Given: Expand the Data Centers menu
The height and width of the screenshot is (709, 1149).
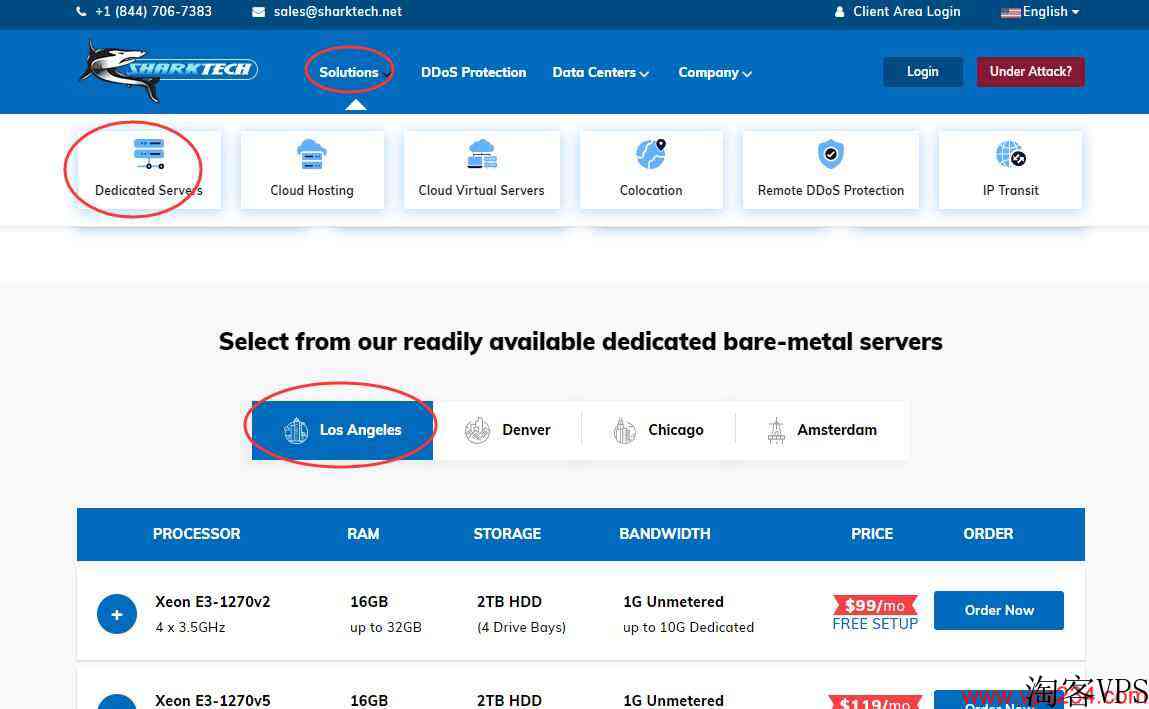Looking at the screenshot, I should tap(600, 72).
